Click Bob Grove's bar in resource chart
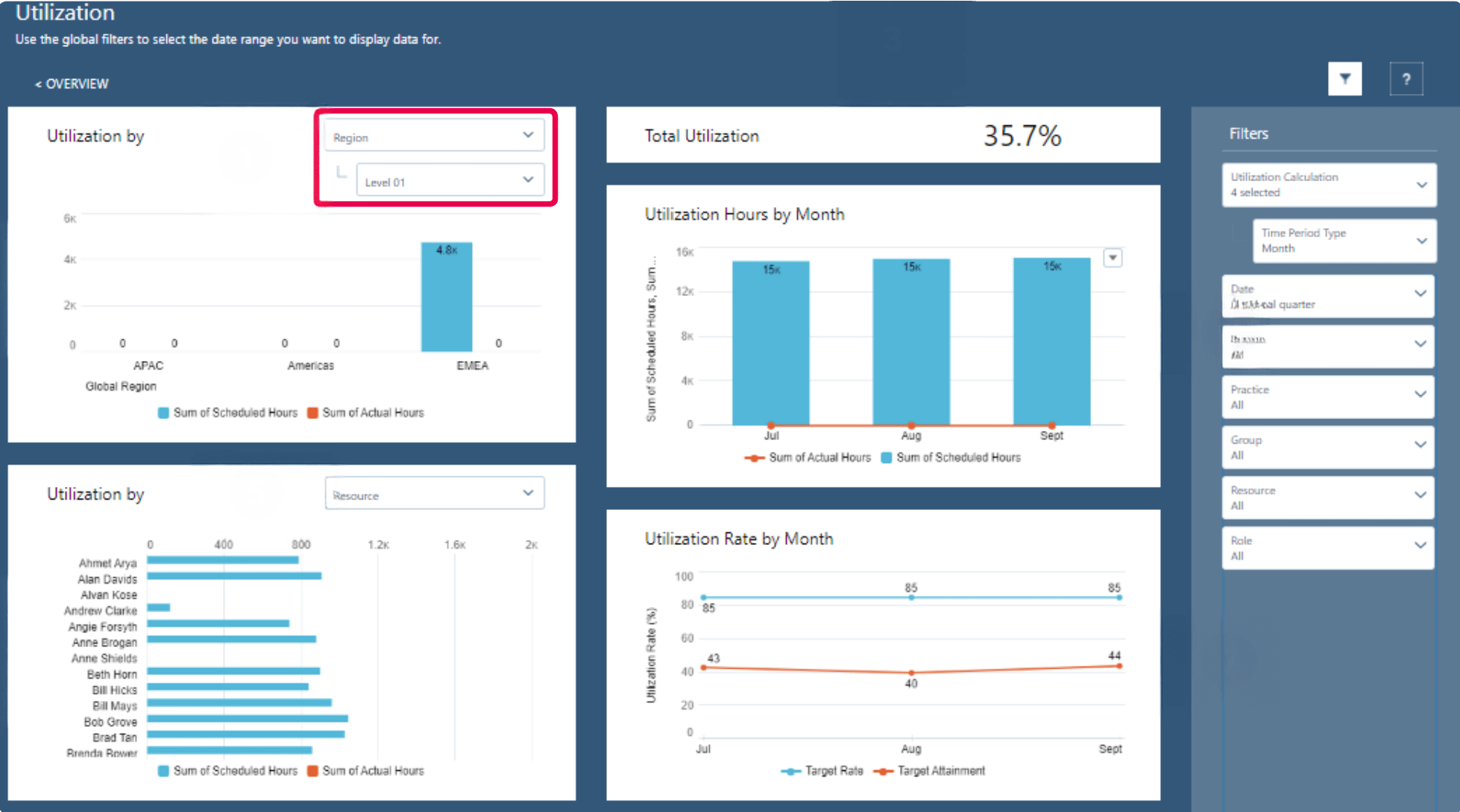Screen dimensions: 1460x812 [x=246, y=721]
